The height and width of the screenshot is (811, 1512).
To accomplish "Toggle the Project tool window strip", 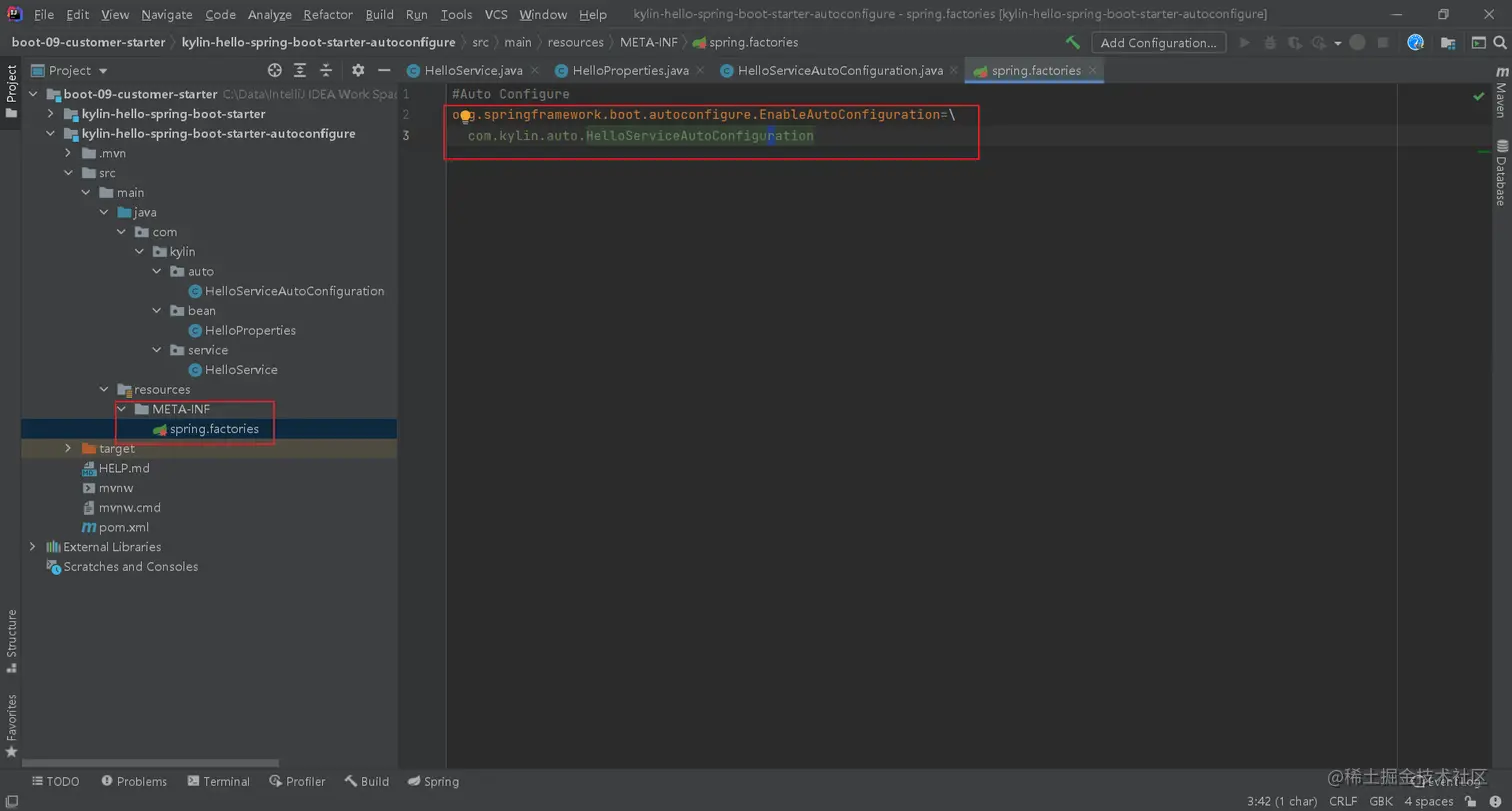I will (x=11, y=91).
